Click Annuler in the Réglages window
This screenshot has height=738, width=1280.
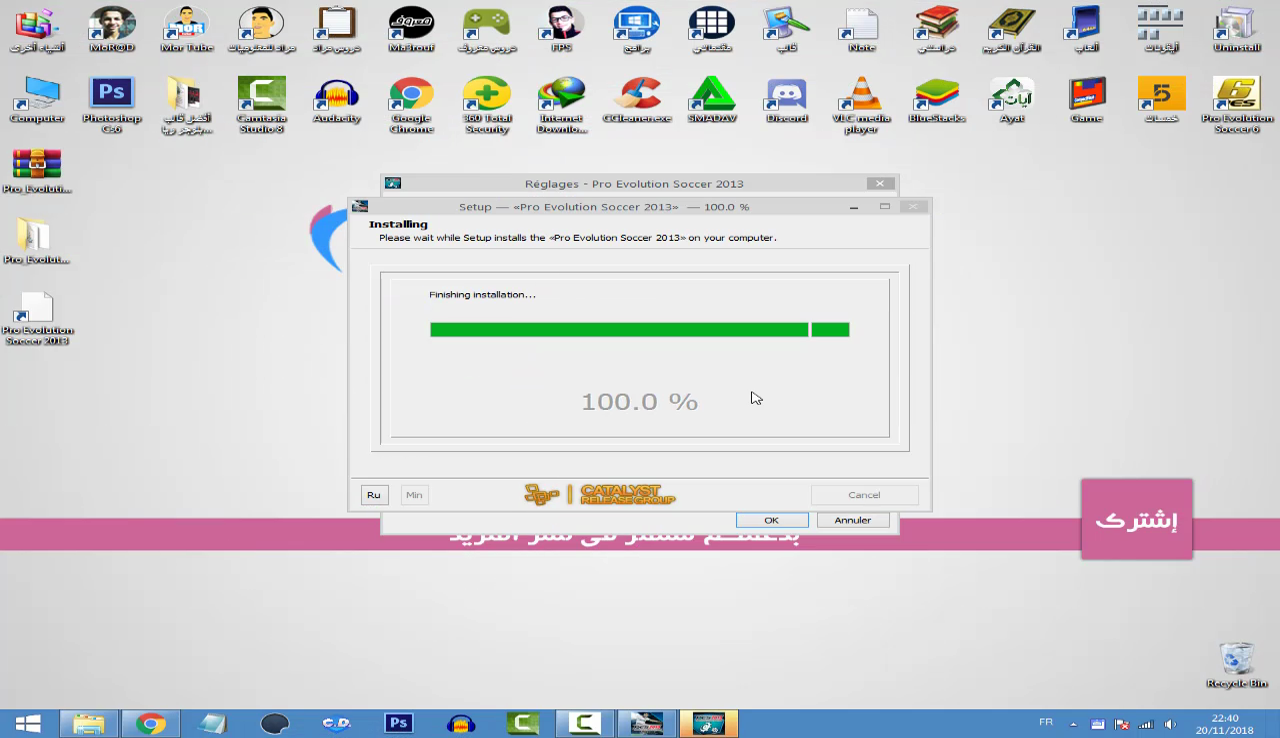(853, 520)
